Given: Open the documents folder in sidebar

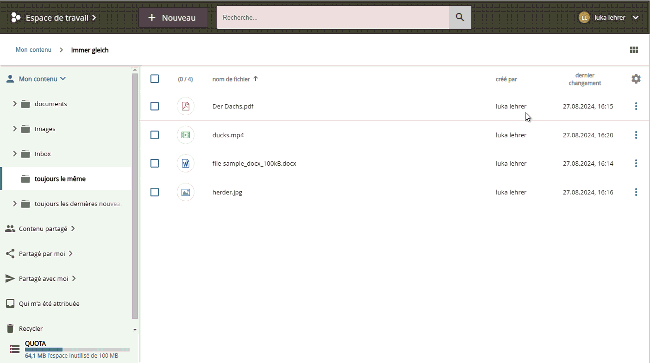Looking at the screenshot, I should coord(51,104).
